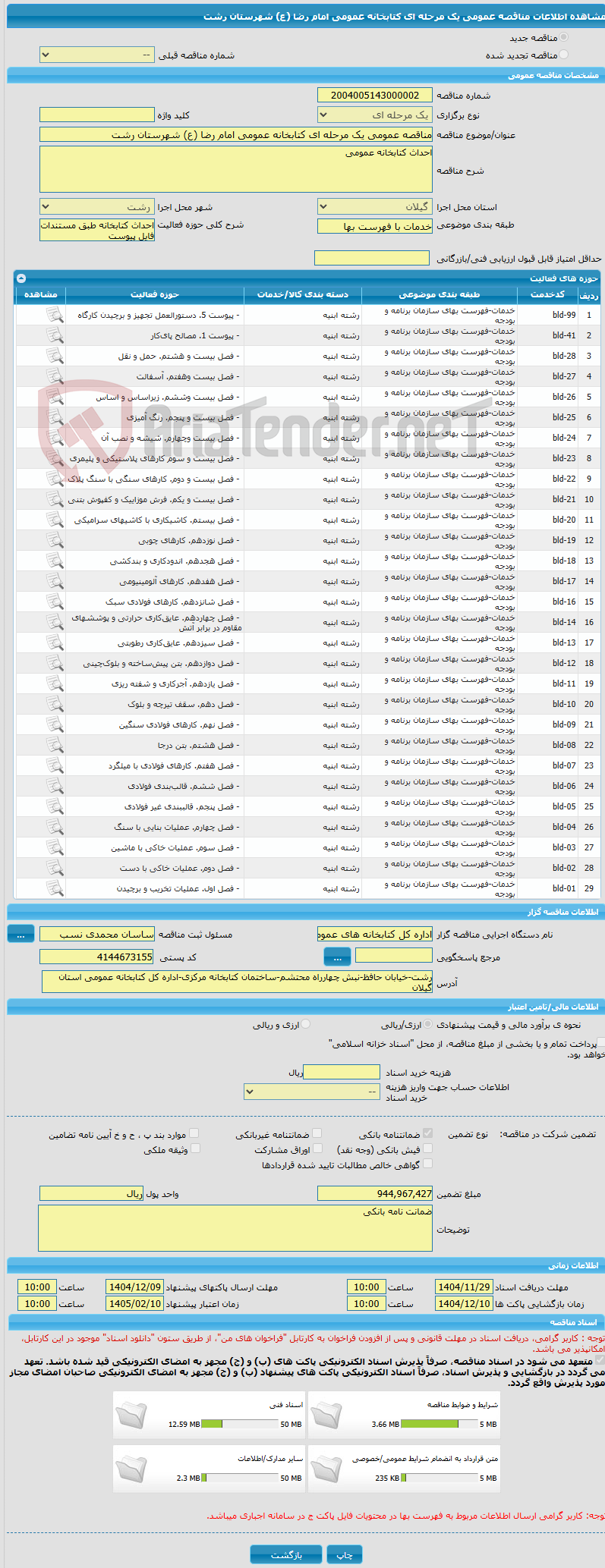Sort by the دسته بندی کالا/خدمات column header

[303, 294]
